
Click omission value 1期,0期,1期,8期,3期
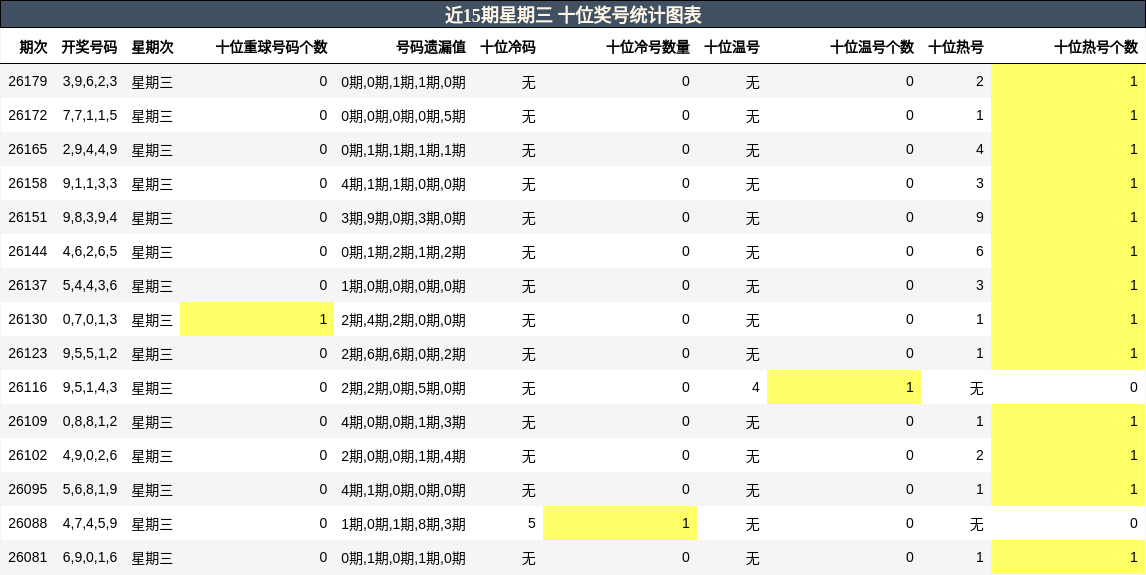tap(403, 524)
